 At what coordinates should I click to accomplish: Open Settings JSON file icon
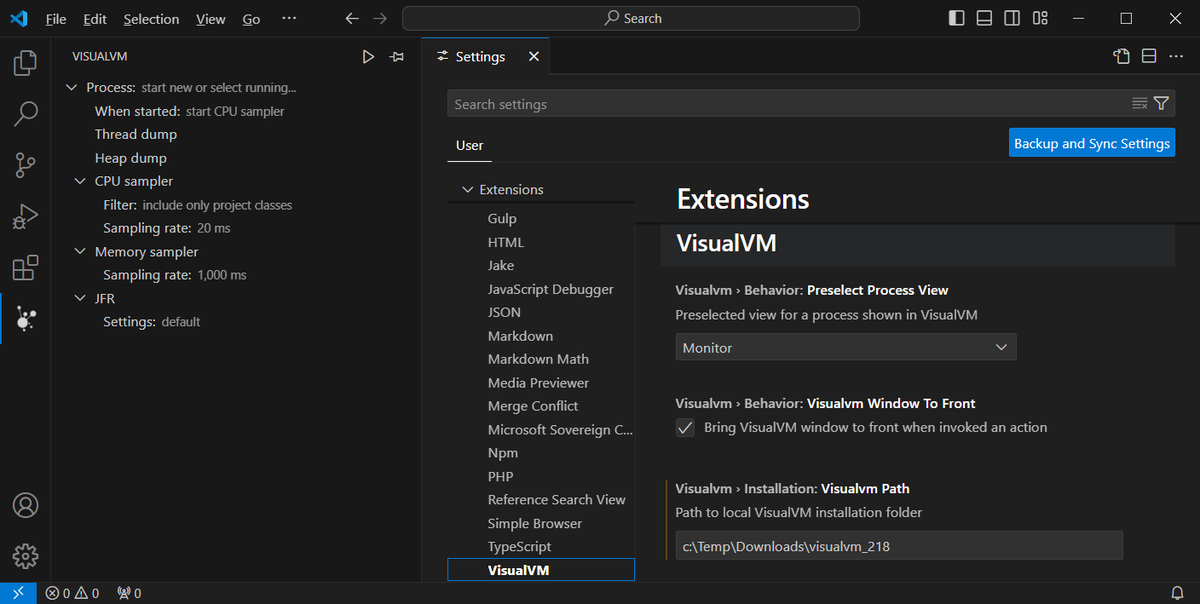click(x=1122, y=56)
